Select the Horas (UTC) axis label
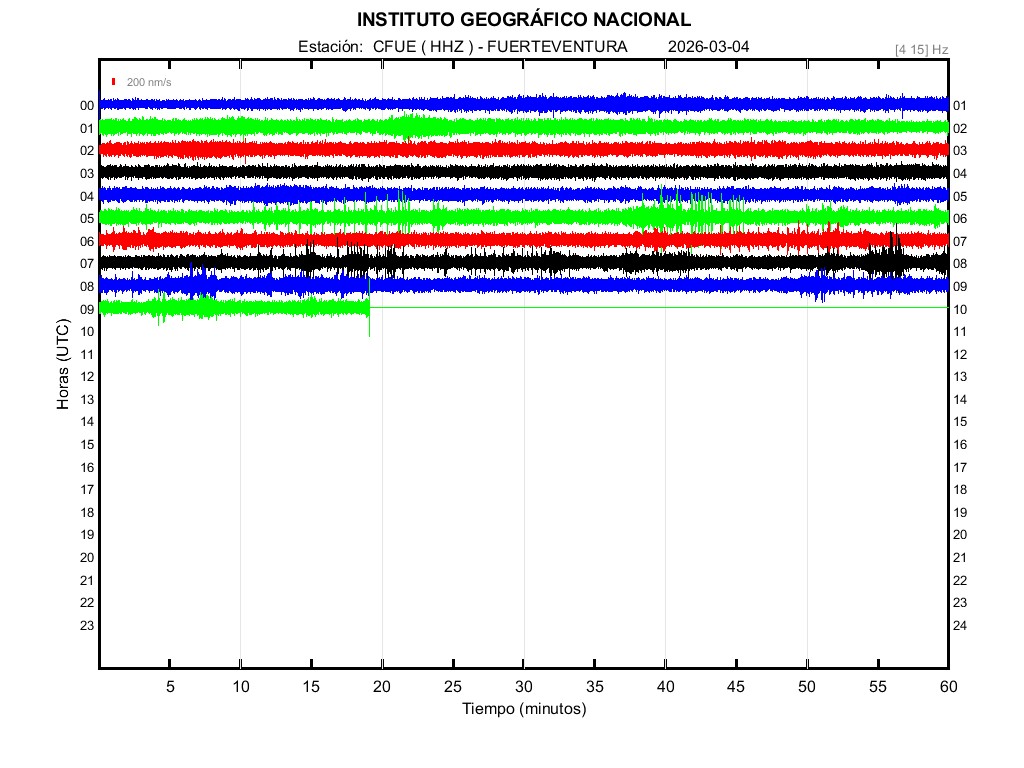This screenshot has height=768, width=1024. tap(63, 365)
